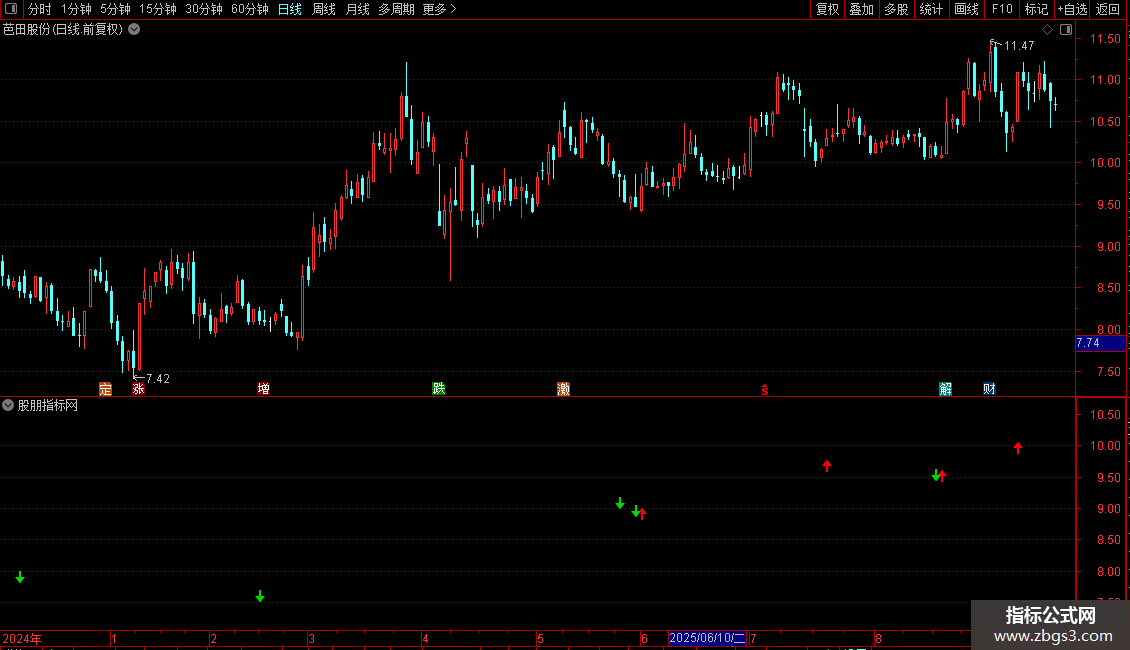This screenshot has height=650, width=1130.
Task: Open the 统计 statistics tool
Action: (931, 9)
